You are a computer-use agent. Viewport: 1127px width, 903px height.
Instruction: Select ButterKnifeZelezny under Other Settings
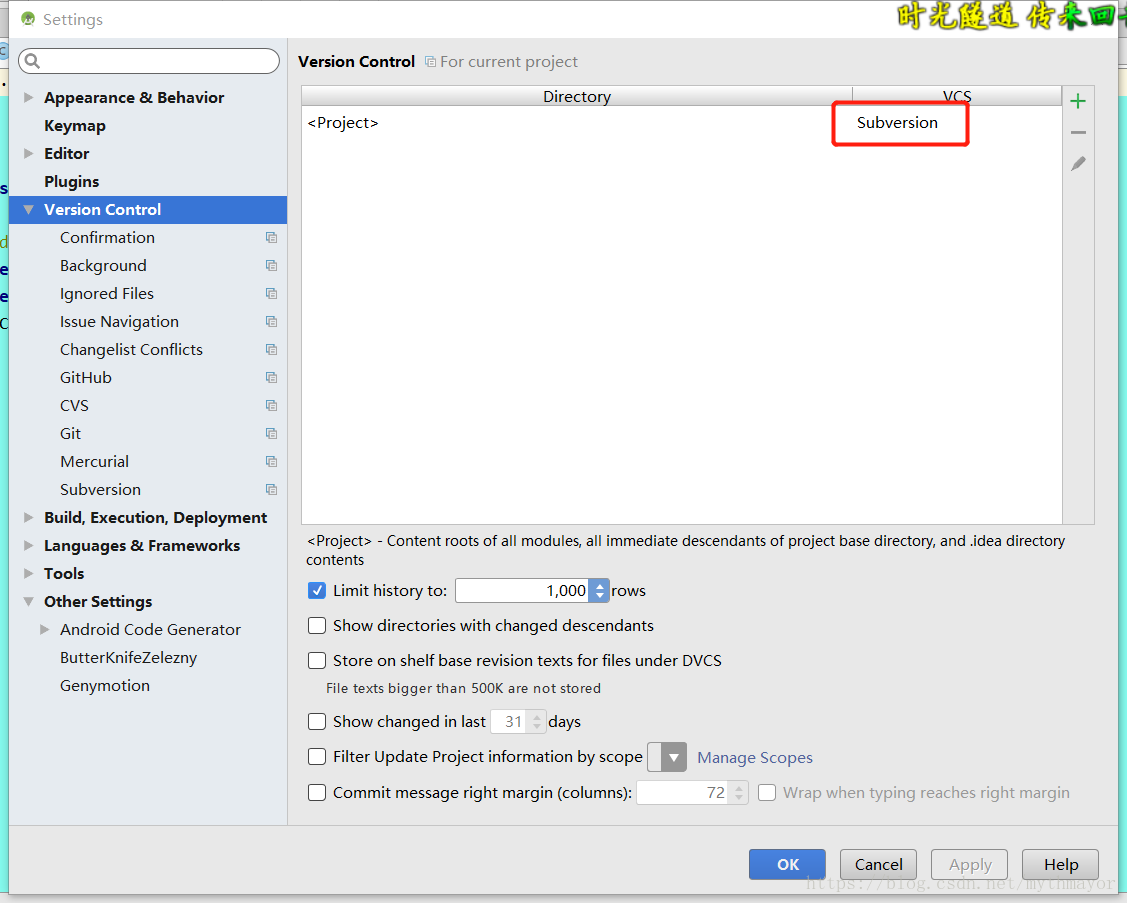[129, 658]
